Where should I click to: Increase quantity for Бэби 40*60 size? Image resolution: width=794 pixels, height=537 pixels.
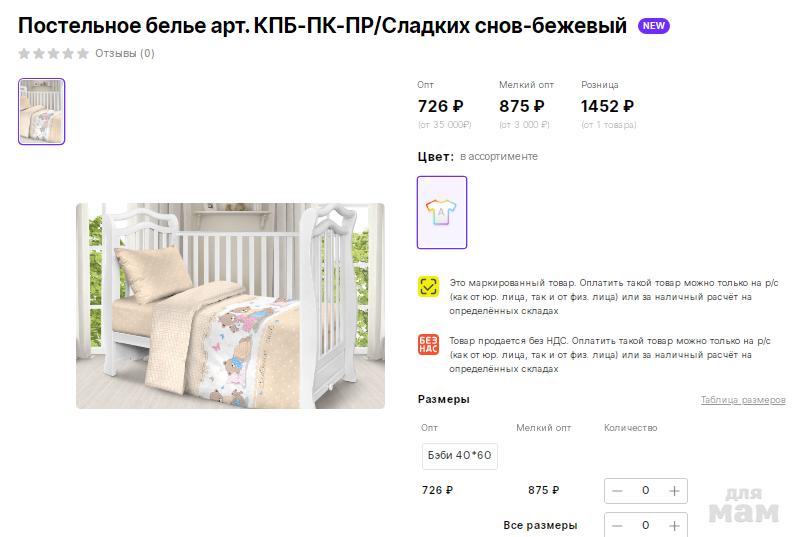(x=674, y=491)
